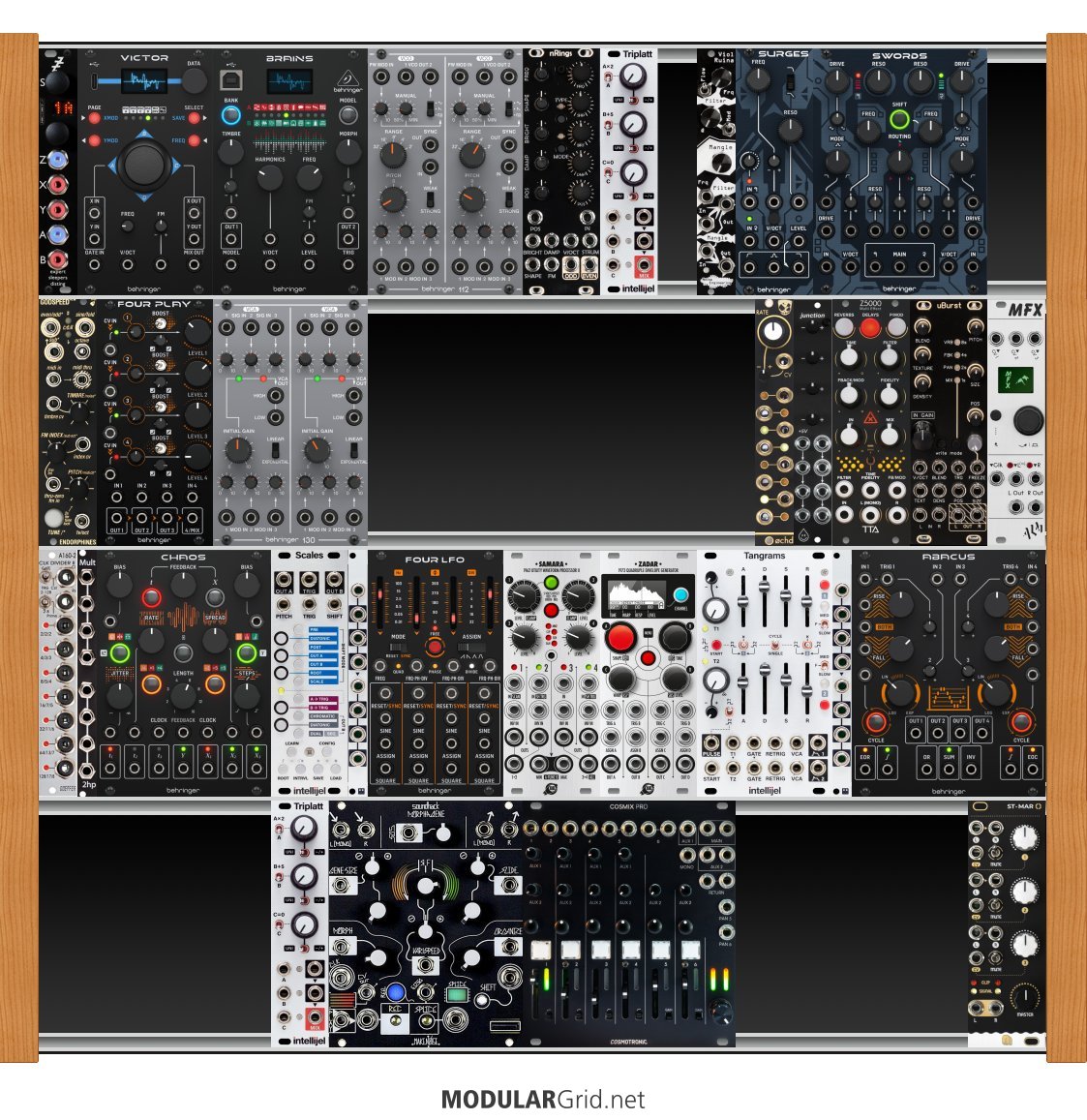Screen dimensions: 1087x1120
Task: Click the red-ringed t button on Chaos
Action: click(x=151, y=597)
